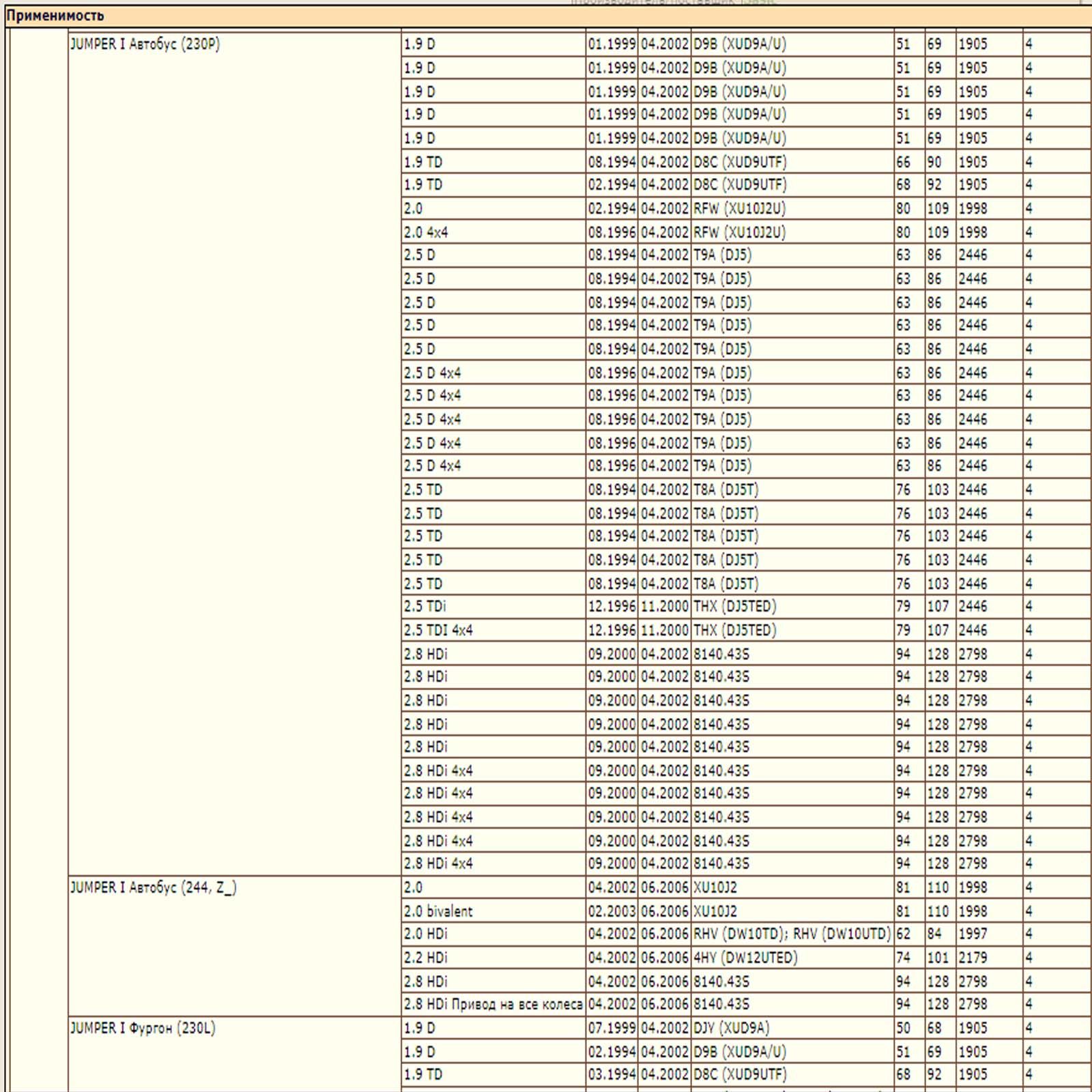Click the 84 horsepower value
This screenshot has height=1092, width=1092.
click(940, 934)
